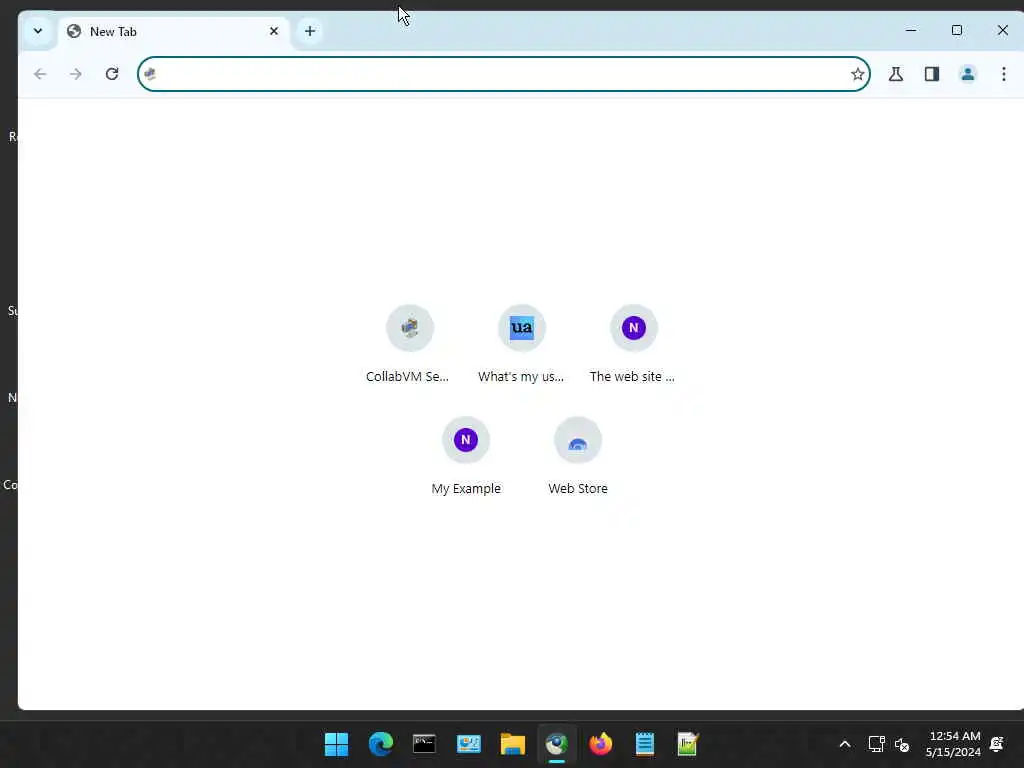Open the Windows Start menu
The width and height of the screenshot is (1024, 768).
pos(336,744)
